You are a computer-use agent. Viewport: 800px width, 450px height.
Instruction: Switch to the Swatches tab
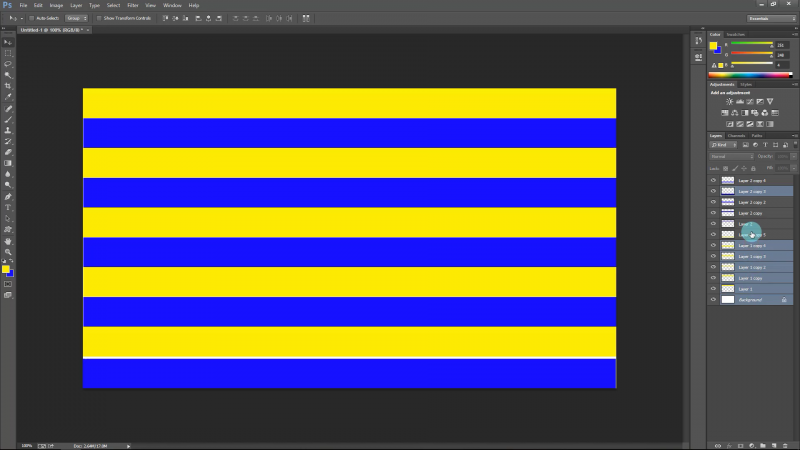736,35
